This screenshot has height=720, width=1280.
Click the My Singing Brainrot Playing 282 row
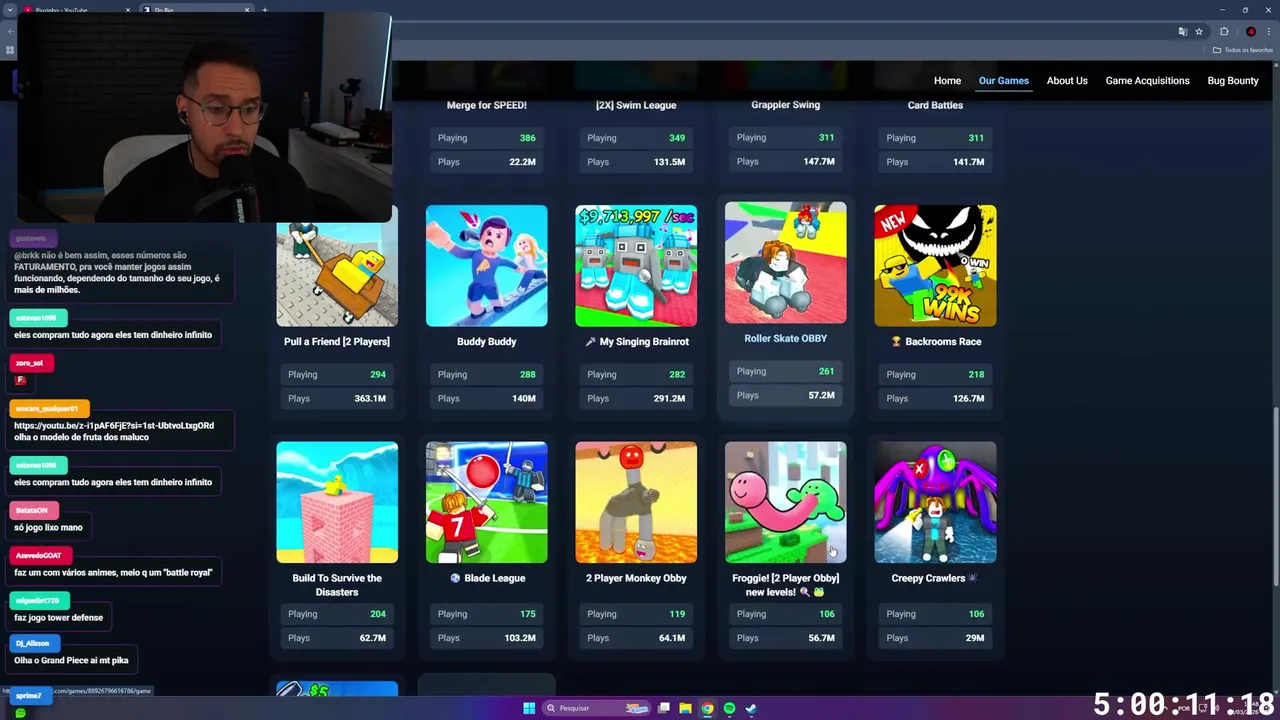pos(636,374)
